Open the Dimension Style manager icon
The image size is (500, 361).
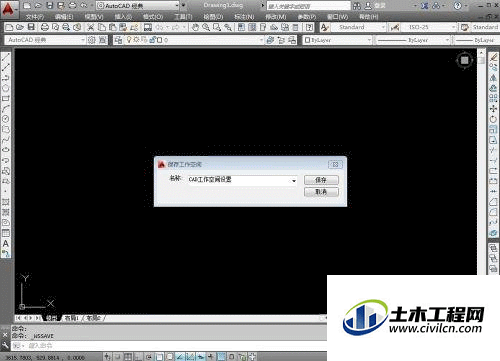point(395,27)
